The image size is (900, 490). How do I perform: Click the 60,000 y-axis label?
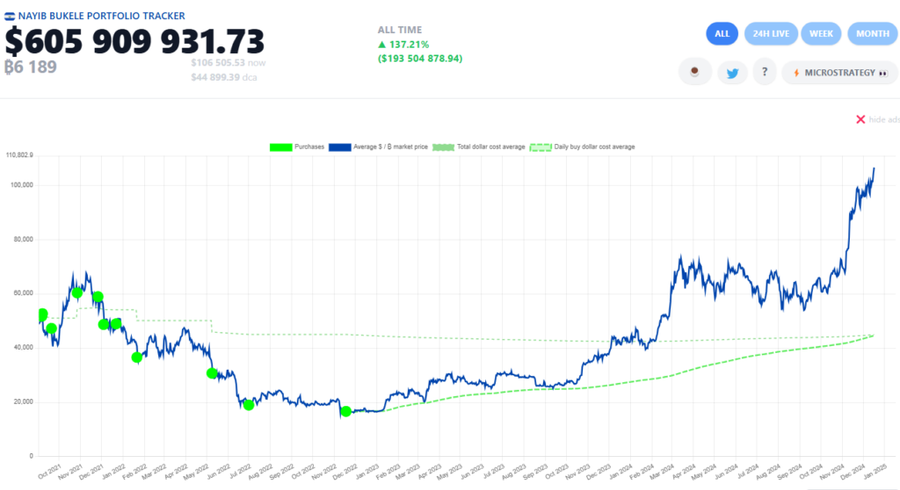[x=24, y=293]
